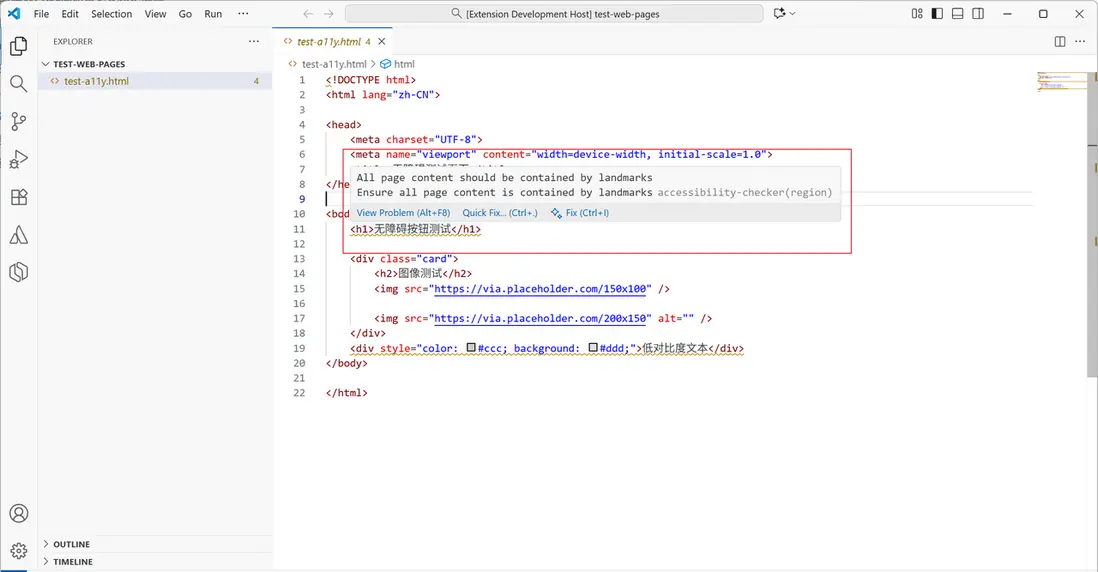Click the Accounts icon
This screenshot has height=572, width=1098.
18,513
